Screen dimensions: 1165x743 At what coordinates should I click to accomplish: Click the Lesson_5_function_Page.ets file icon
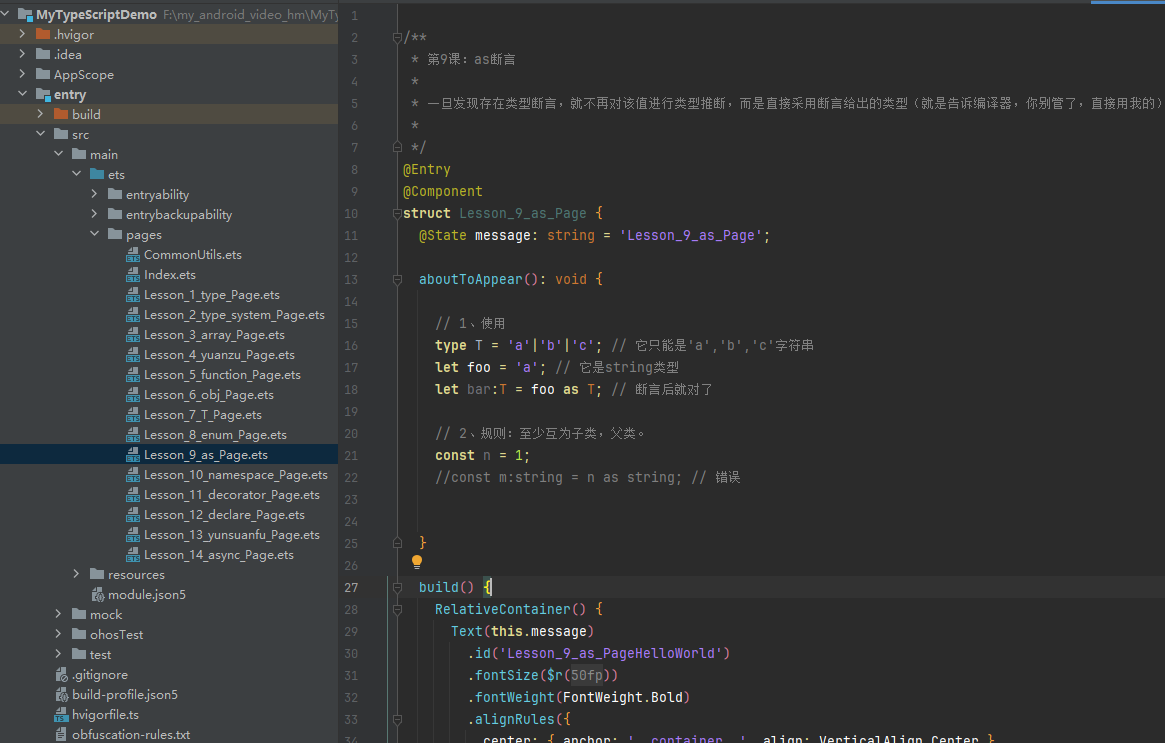(133, 375)
